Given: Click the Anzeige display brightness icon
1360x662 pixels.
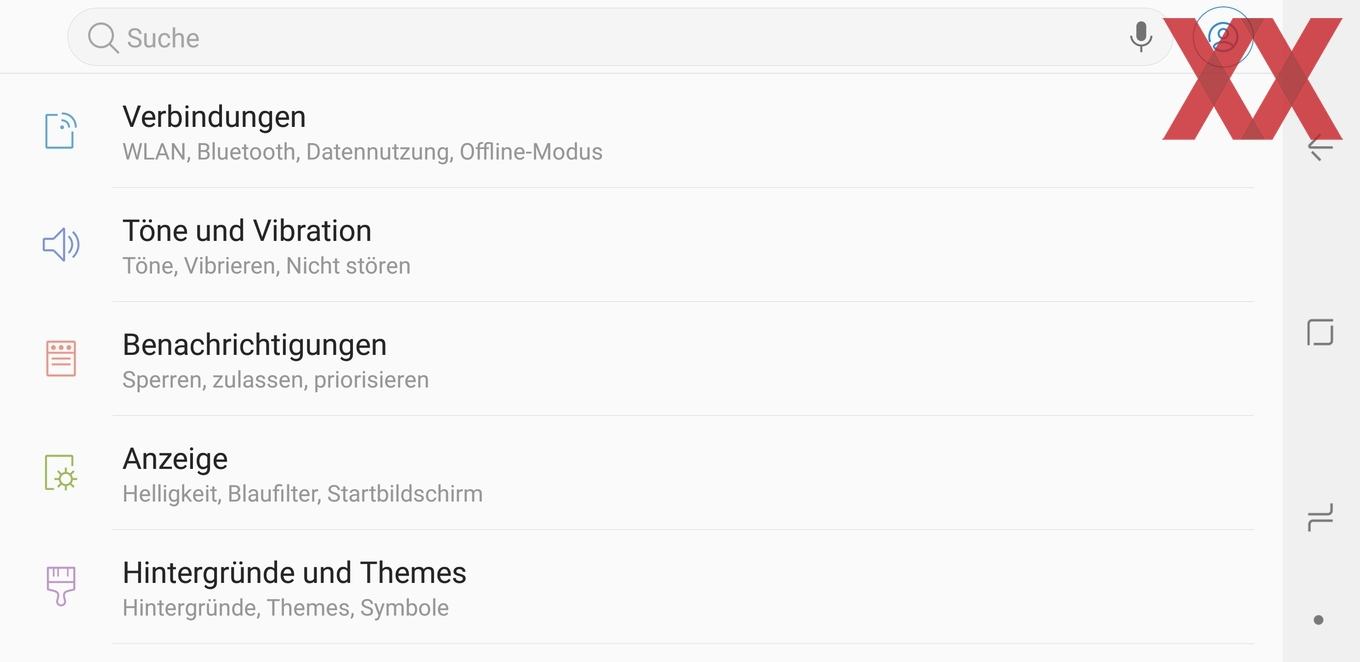Looking at the screenshot, I should point(61,472).
